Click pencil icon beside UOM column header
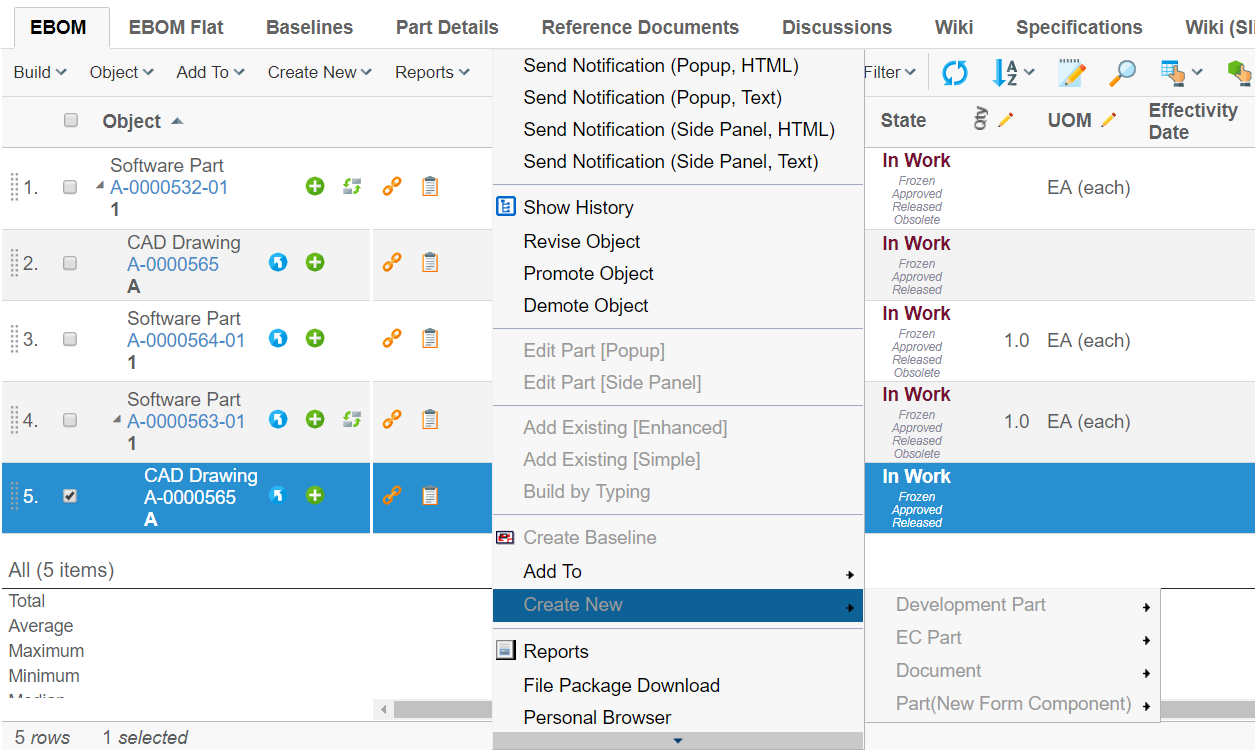The height and width of the screenshot is (750, 1255). (1108, 120)
